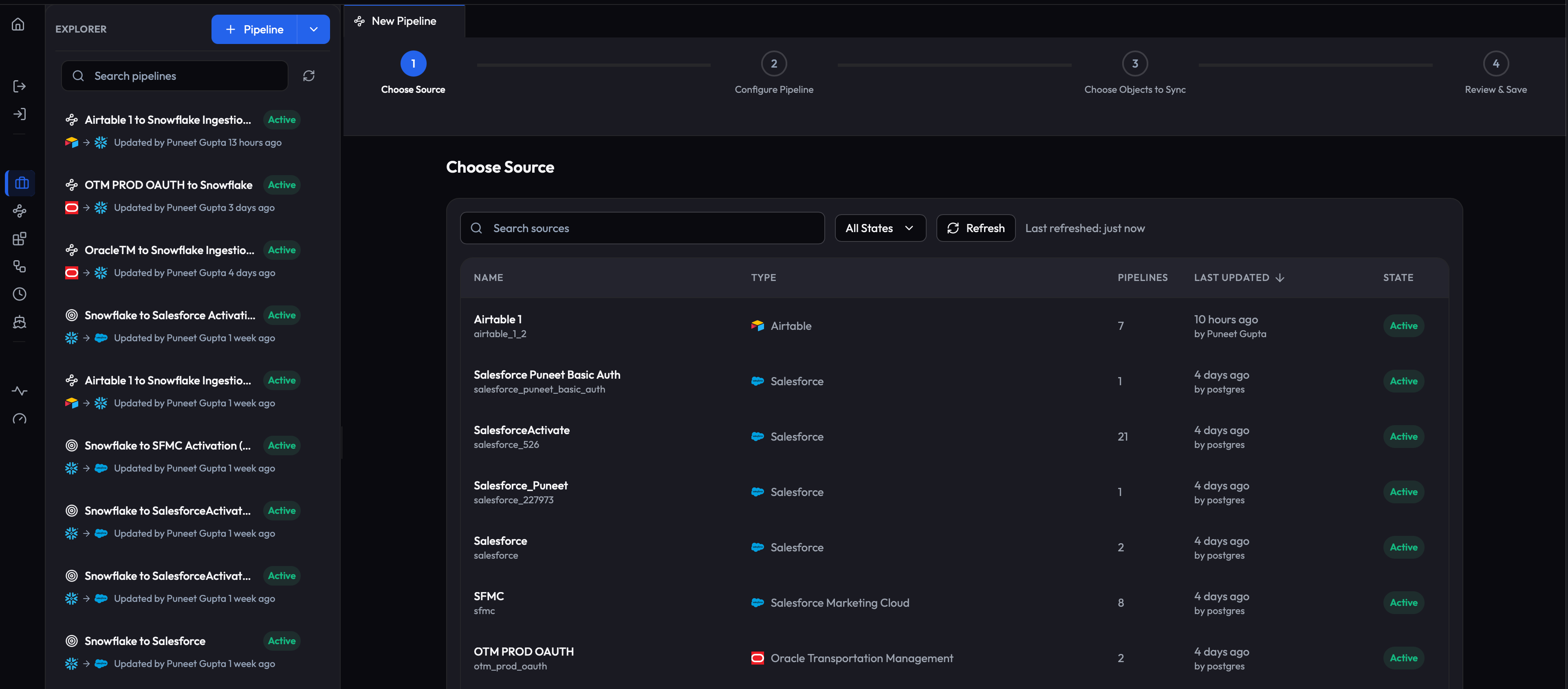Open the briefcase workspace sidebar icon
Screen dimensions: 1568x689
(x=22, y=183)
